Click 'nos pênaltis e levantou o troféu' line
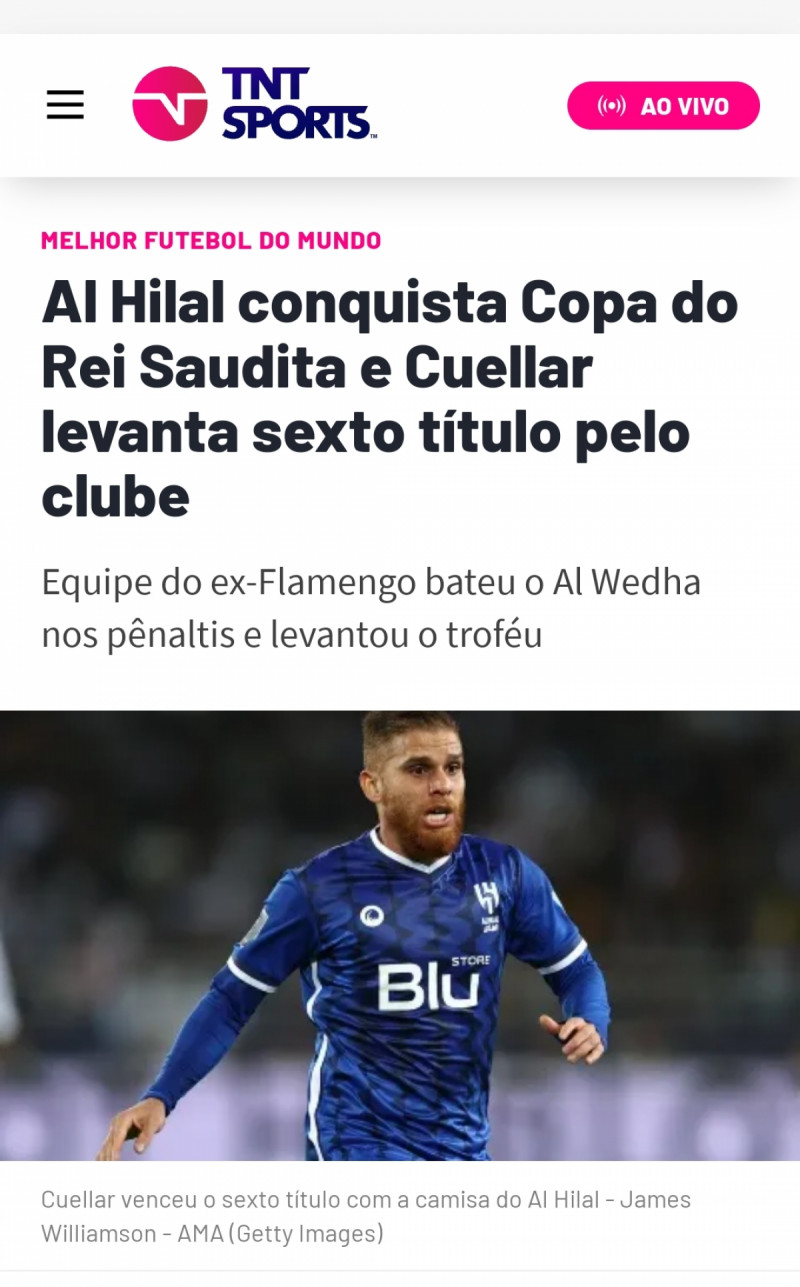The image size is (800, 1287). coord(291,635)
